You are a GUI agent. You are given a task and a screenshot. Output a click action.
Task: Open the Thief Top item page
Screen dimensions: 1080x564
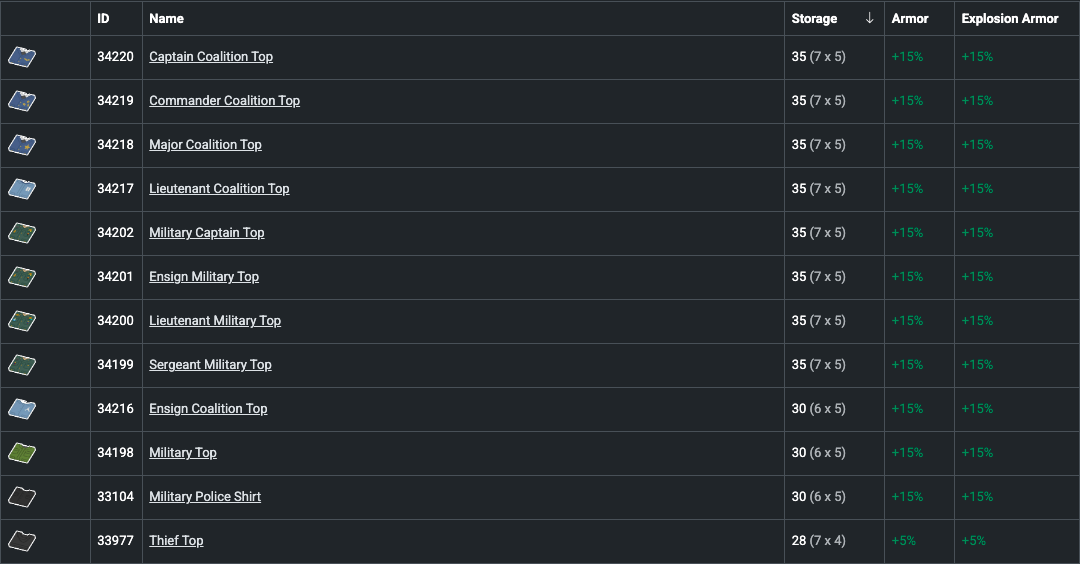pyautogui.click(x=176, y=541)
